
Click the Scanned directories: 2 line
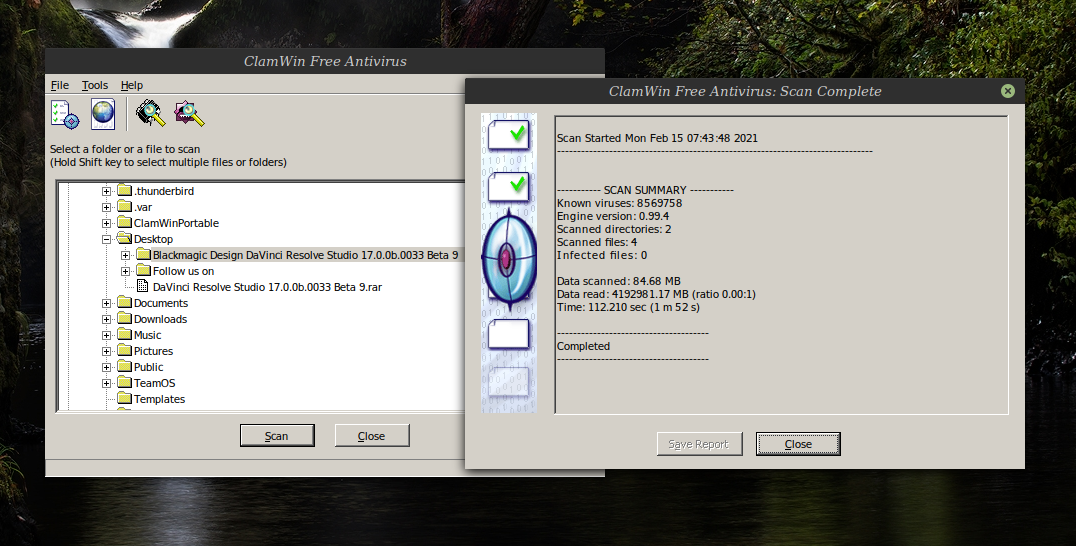point(614,229)
